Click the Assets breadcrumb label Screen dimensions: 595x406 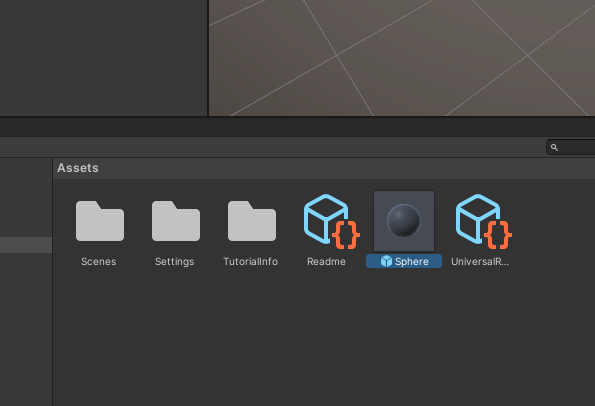coord(78,168)
